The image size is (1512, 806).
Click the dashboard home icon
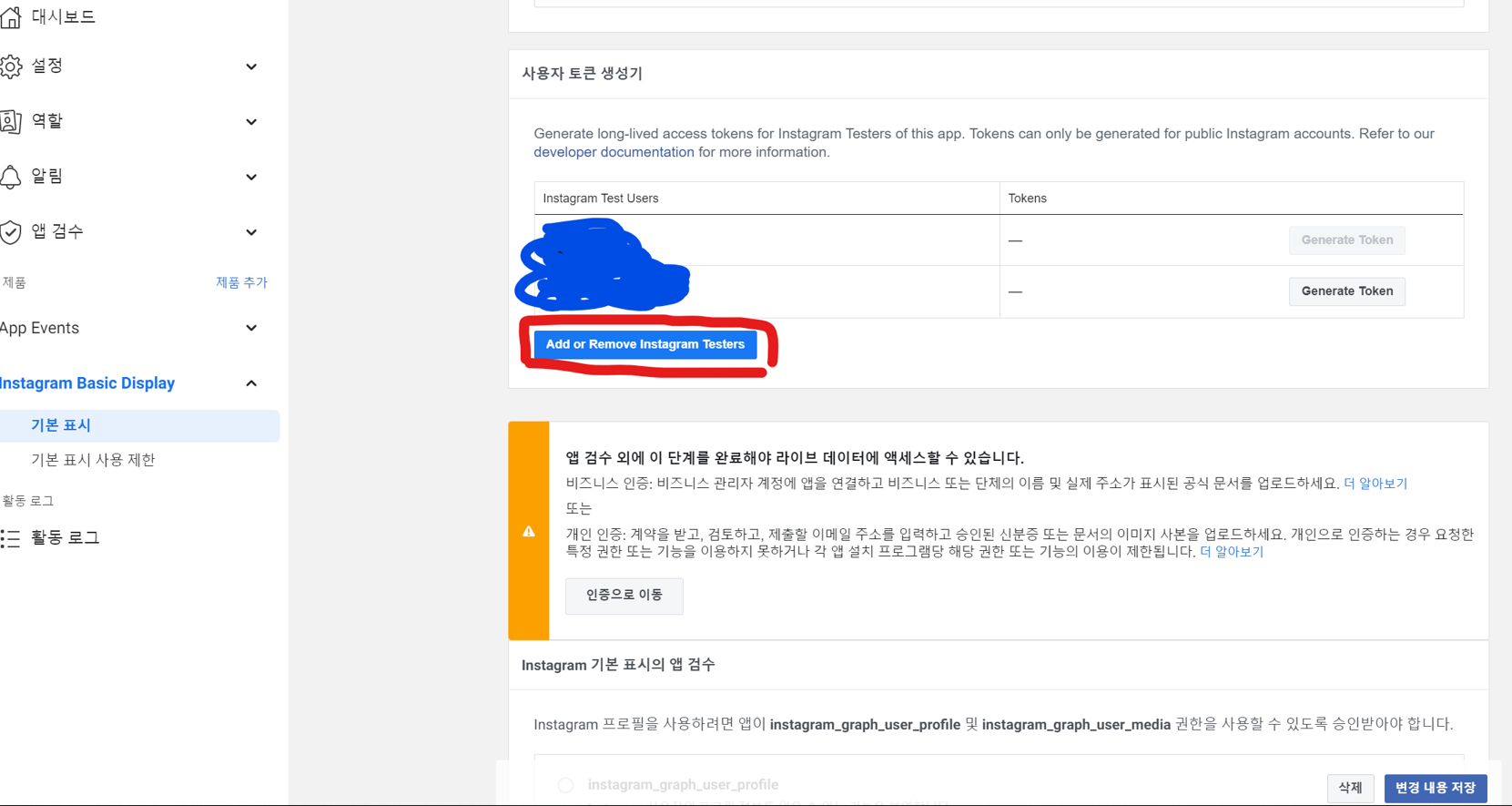(11, 16)
